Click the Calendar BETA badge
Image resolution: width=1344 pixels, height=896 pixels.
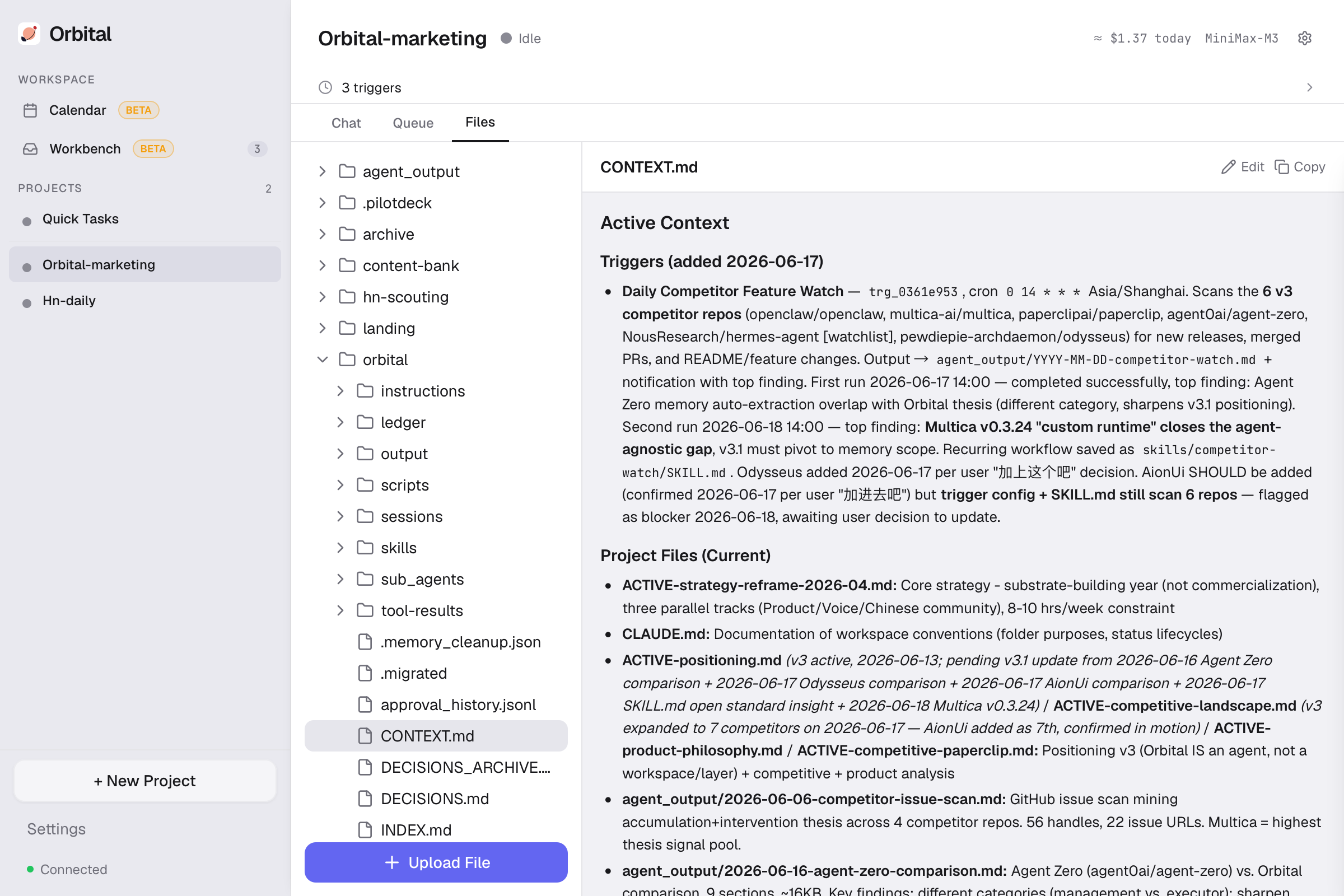(139, 110)
